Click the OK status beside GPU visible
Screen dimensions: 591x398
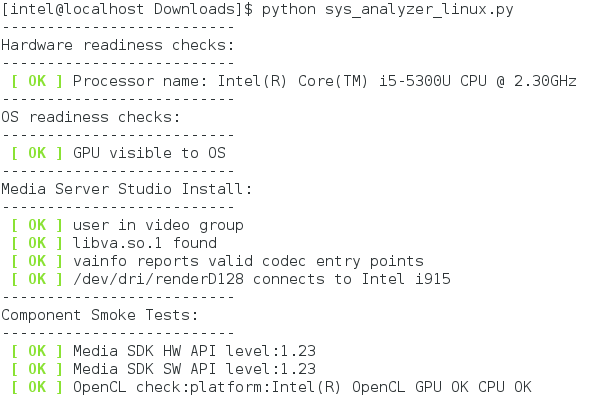(37, 153)
